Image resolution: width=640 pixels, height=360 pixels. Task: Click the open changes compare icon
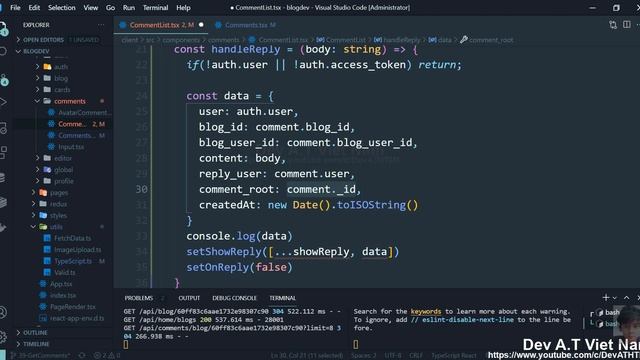pyautogui.click(x=613, y=25)
